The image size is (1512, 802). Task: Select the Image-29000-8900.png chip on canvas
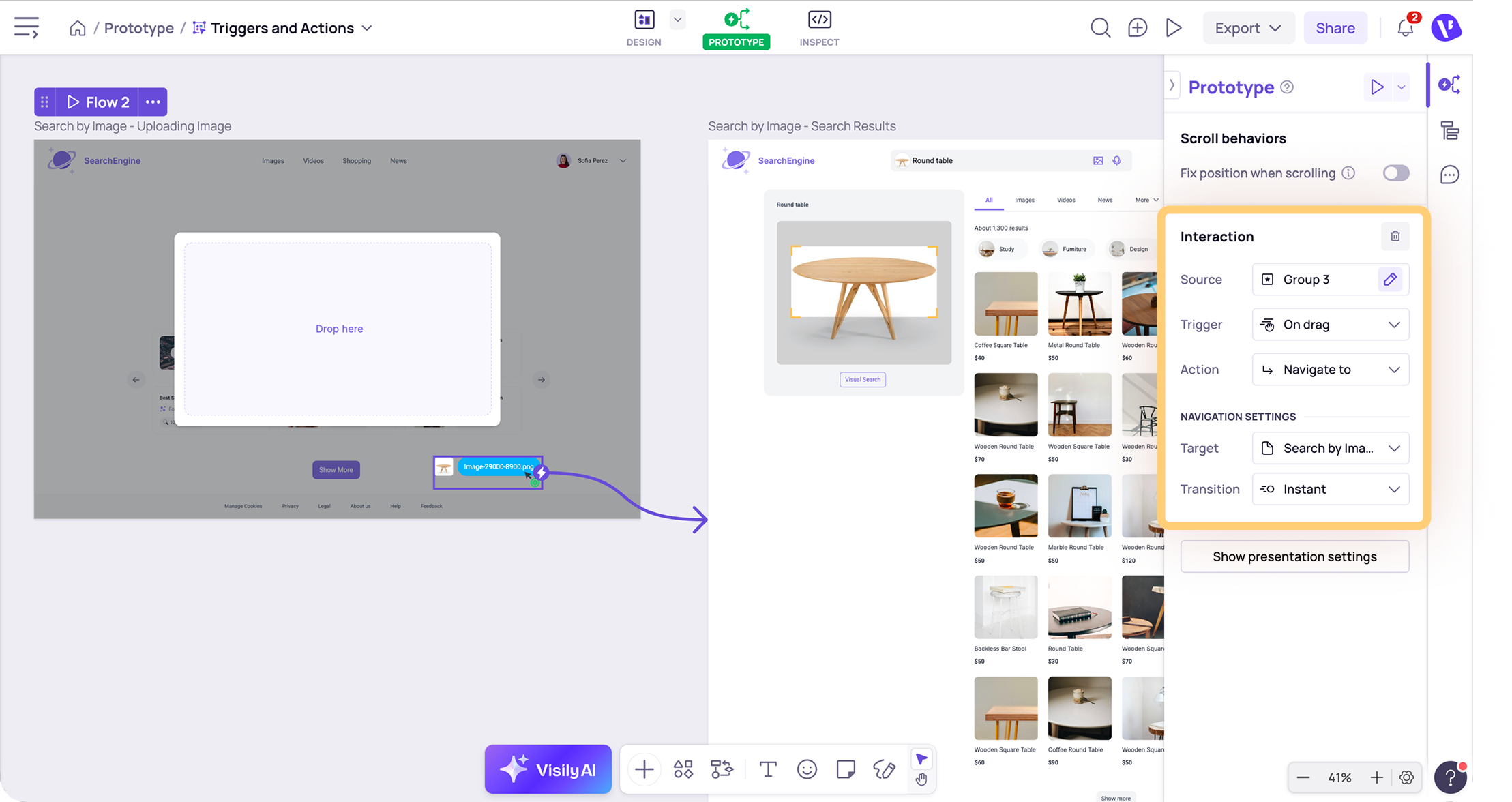point(498,467)
